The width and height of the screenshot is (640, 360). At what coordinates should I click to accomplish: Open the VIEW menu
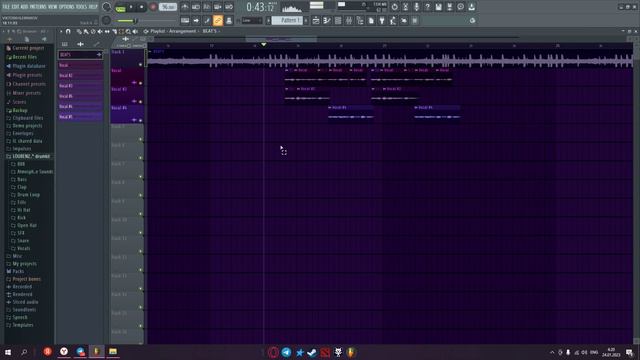[53, 7]
